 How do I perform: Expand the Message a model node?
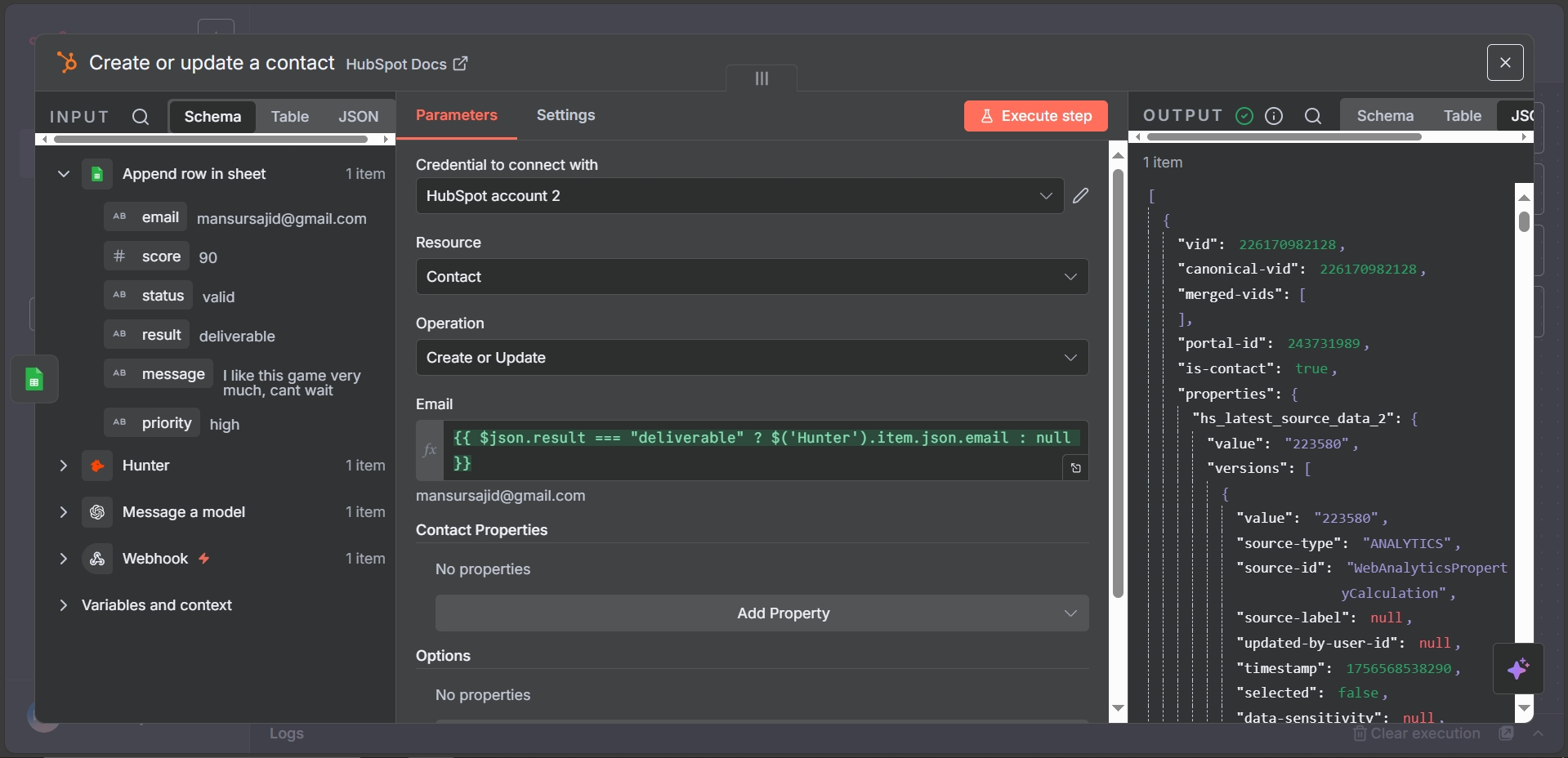(63, 512)
